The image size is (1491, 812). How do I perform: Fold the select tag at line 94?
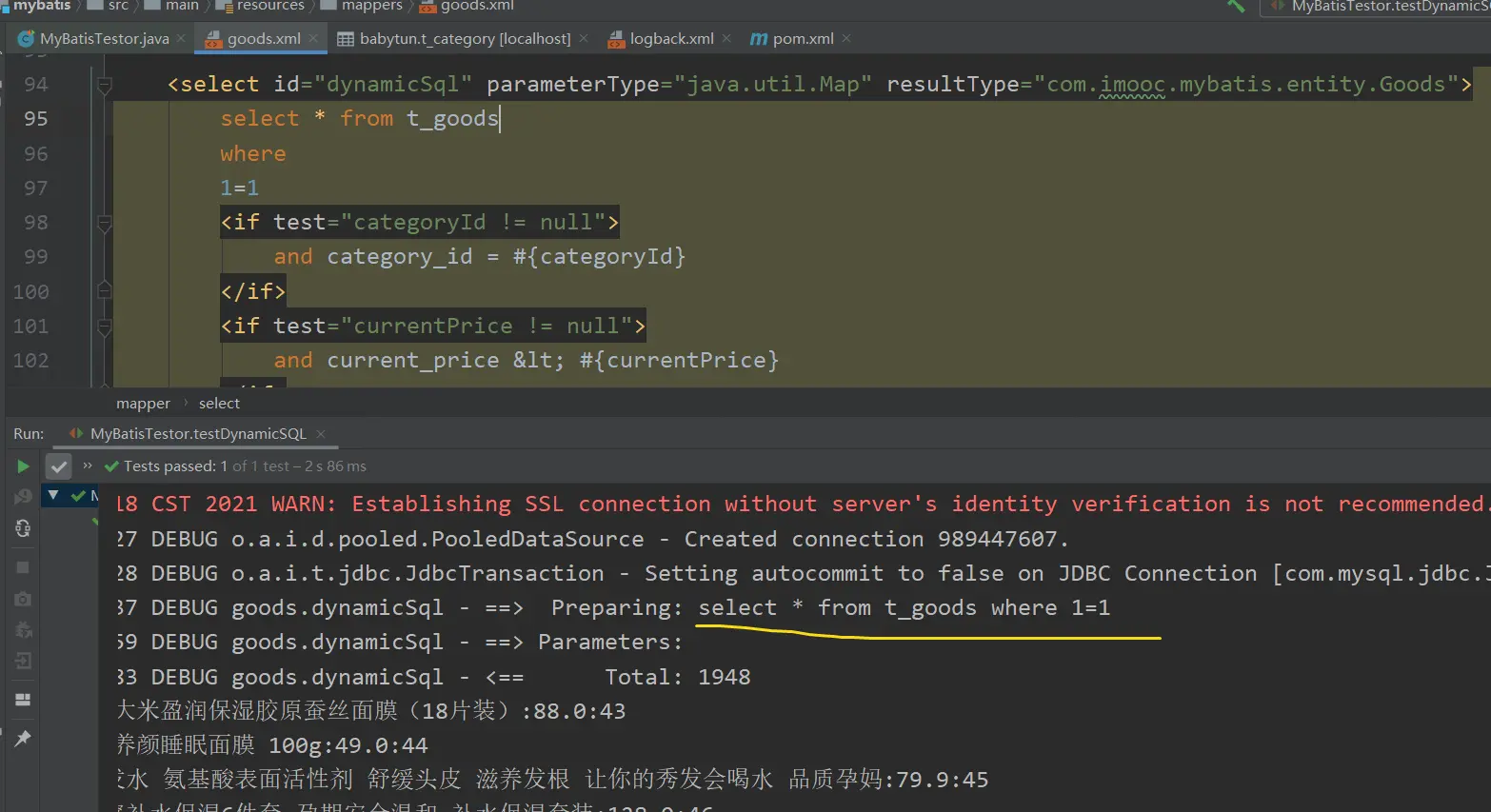point(105,85)
